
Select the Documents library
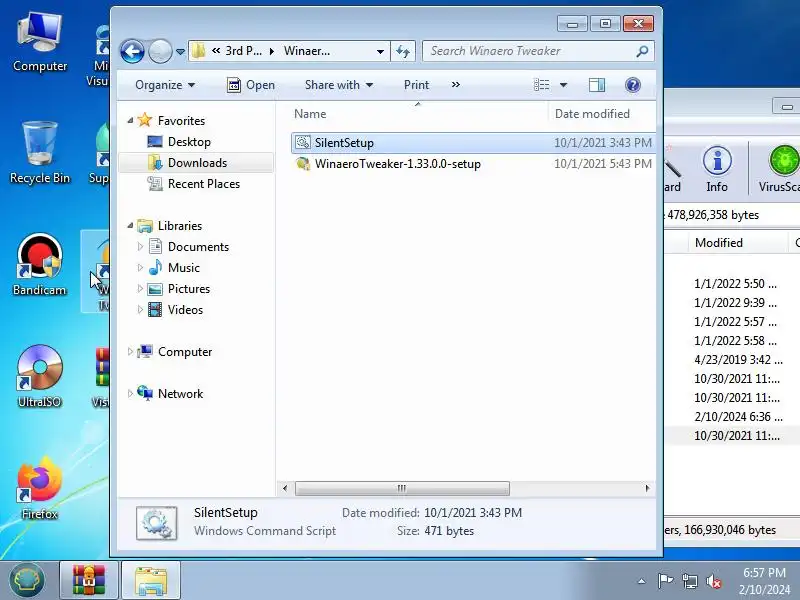click(198, 247)
